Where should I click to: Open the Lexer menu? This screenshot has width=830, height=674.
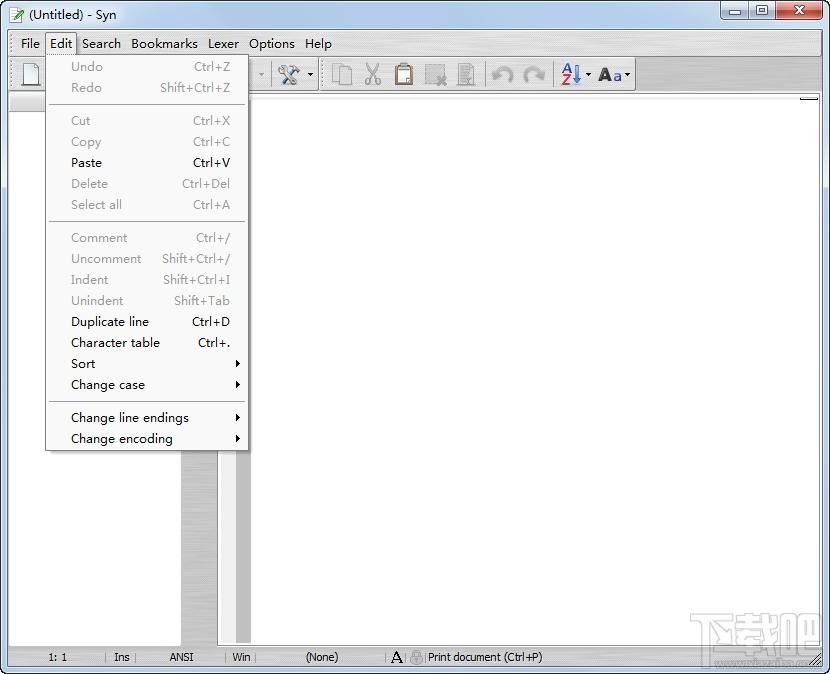point(223,43)
